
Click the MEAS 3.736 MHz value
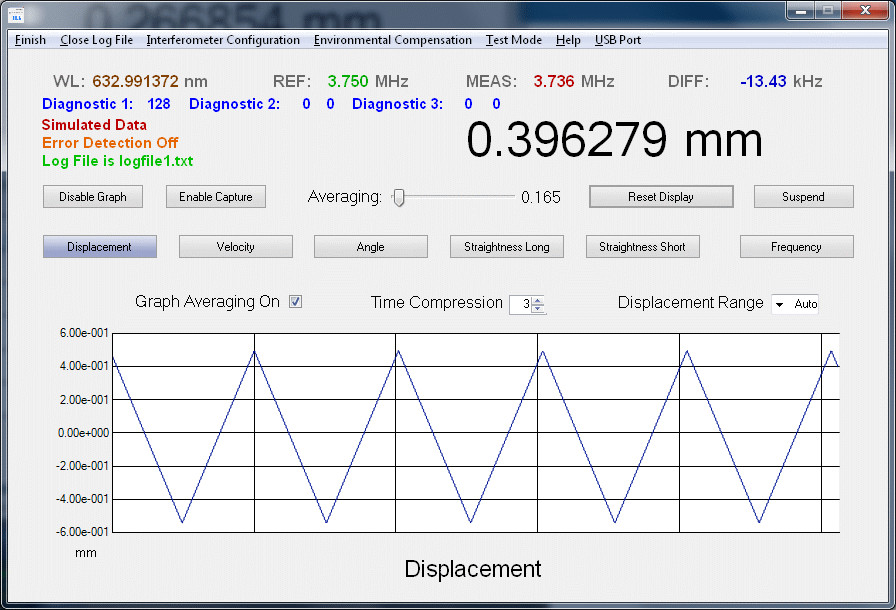click(x=554, y=81)
